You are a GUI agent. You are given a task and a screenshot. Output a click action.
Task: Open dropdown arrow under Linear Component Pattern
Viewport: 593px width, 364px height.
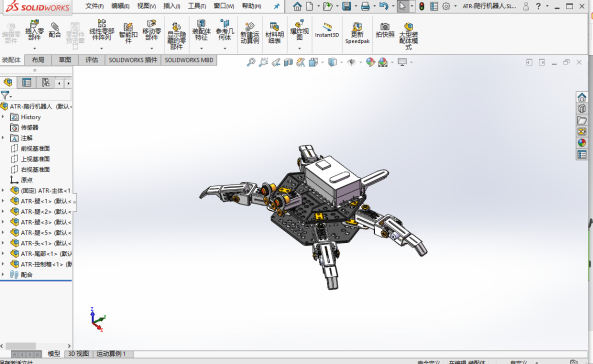click(x=102, y=48)
